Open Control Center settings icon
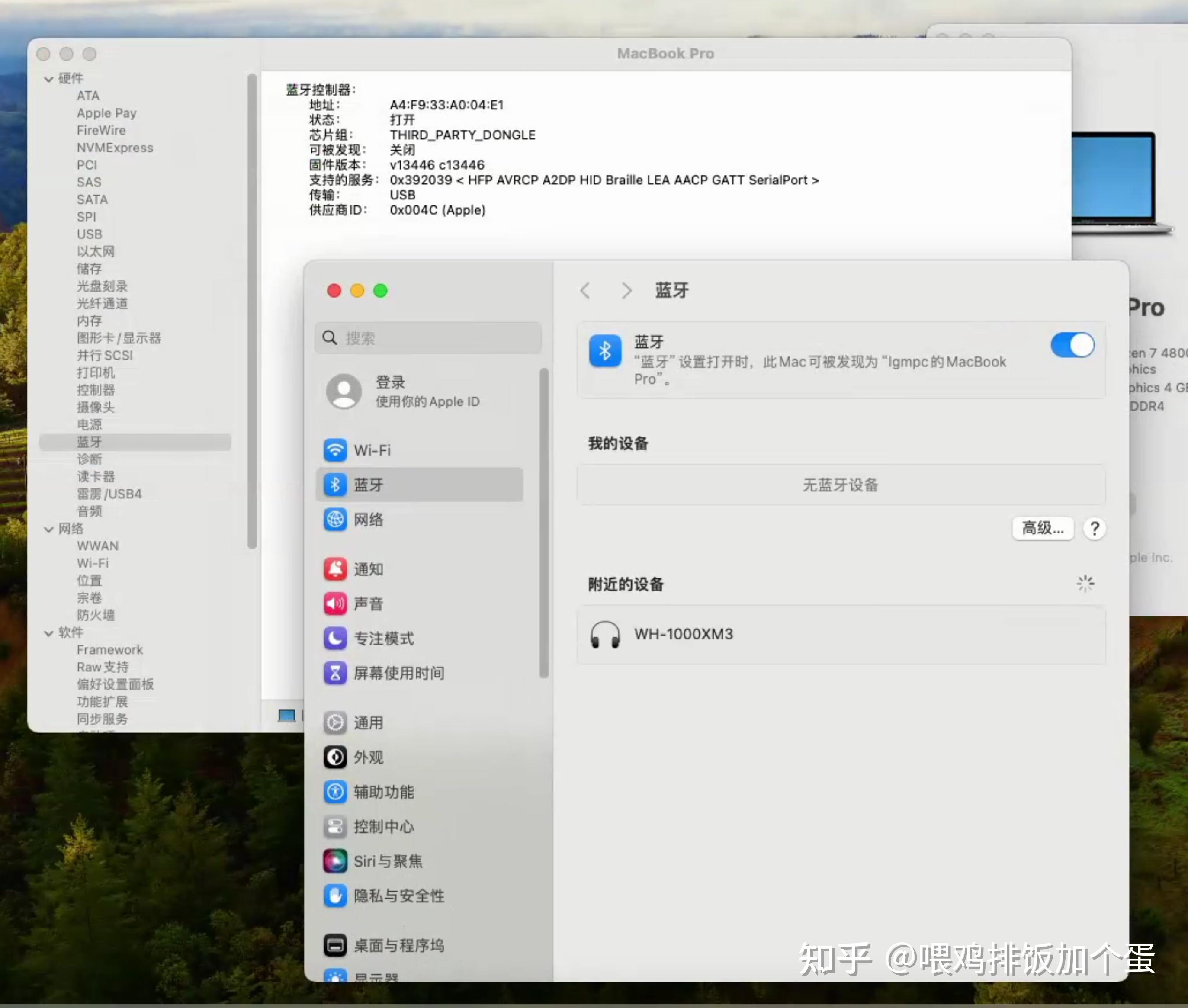The width and height of the screenshot is (1188, 1008). [x=335, y=826]
